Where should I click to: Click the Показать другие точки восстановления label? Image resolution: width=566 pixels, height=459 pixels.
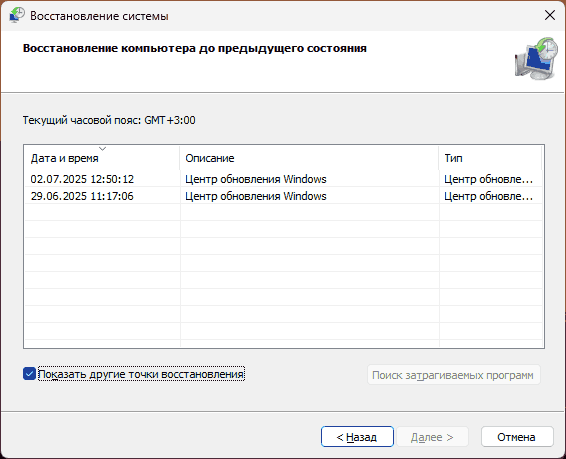(x=141, y=374)
